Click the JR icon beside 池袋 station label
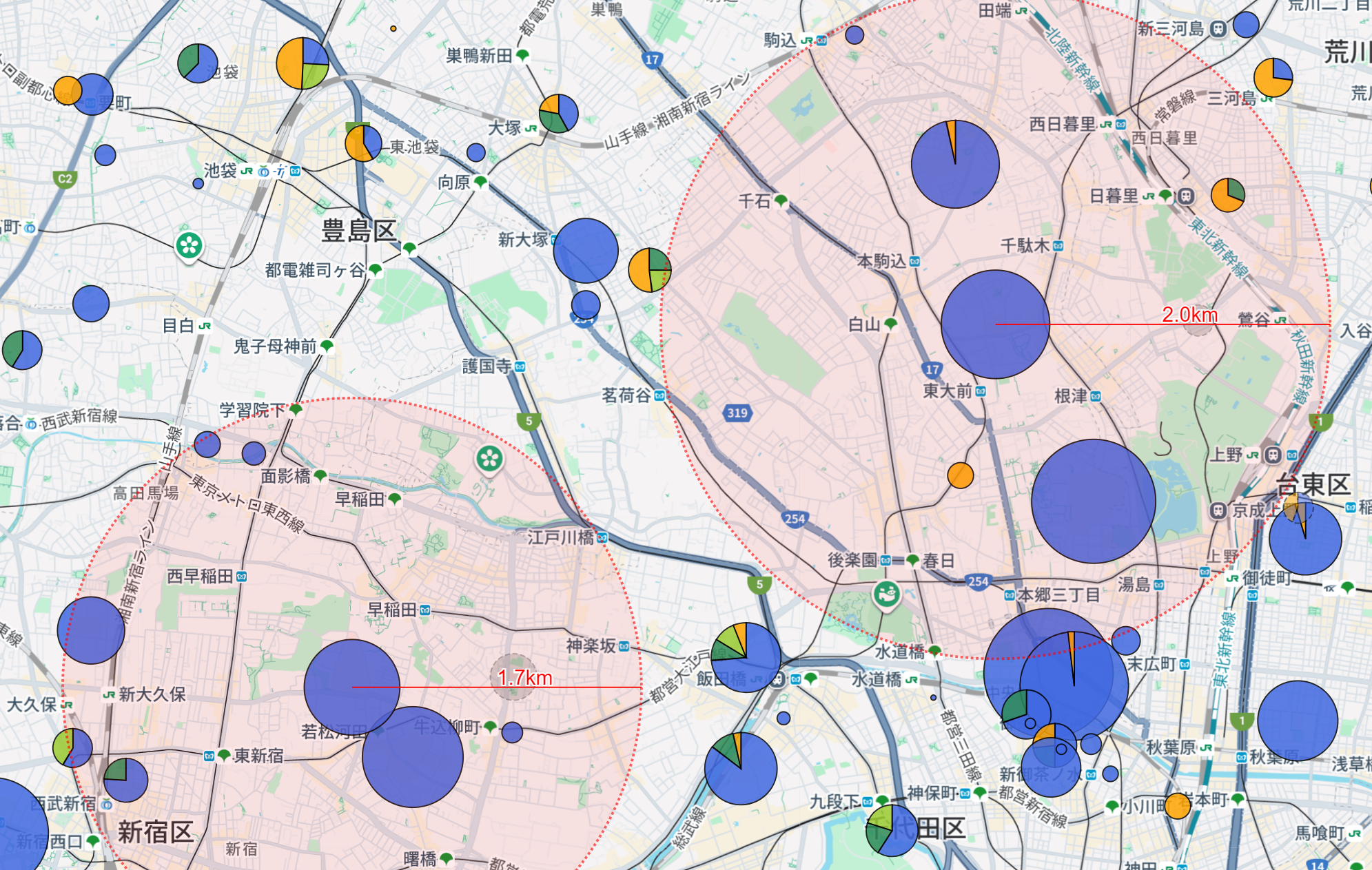 point(247,171)
